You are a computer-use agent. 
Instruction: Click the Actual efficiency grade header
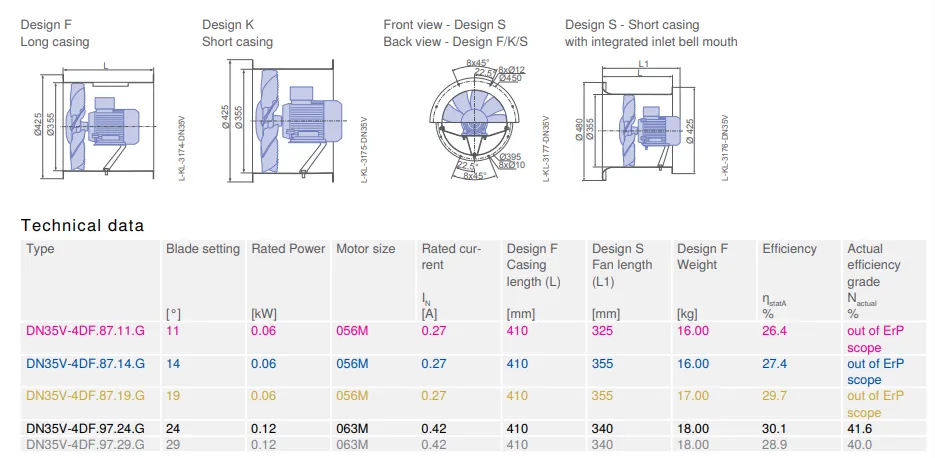point(874,265)
